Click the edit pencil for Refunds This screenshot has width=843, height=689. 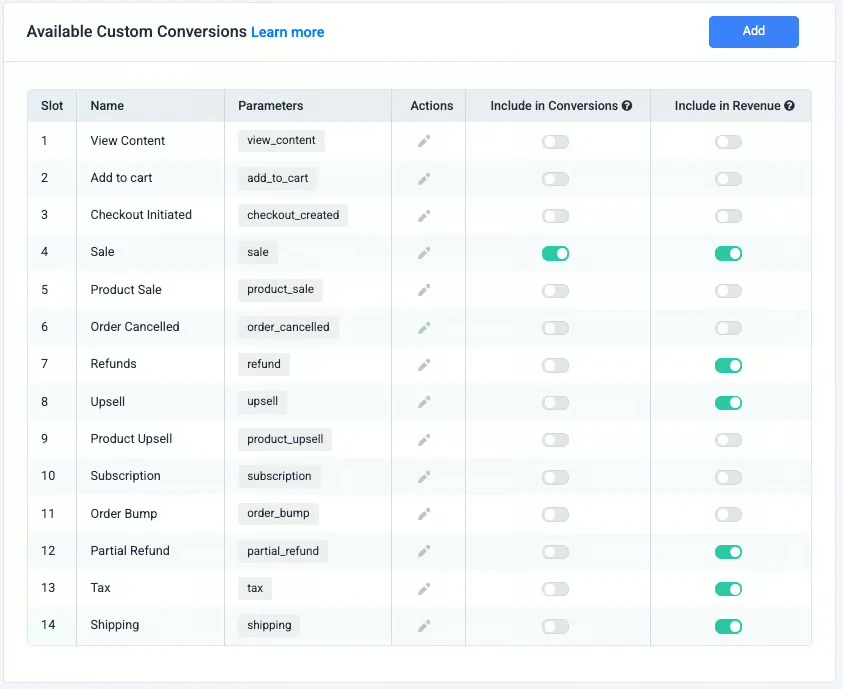click(424, 365)
